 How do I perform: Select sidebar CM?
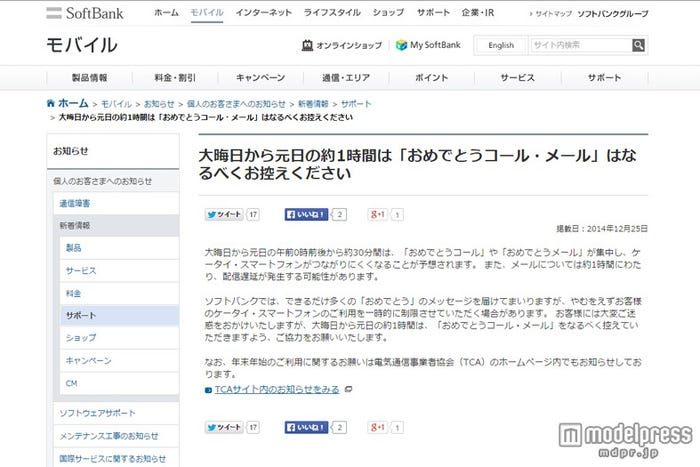[119, 383]
